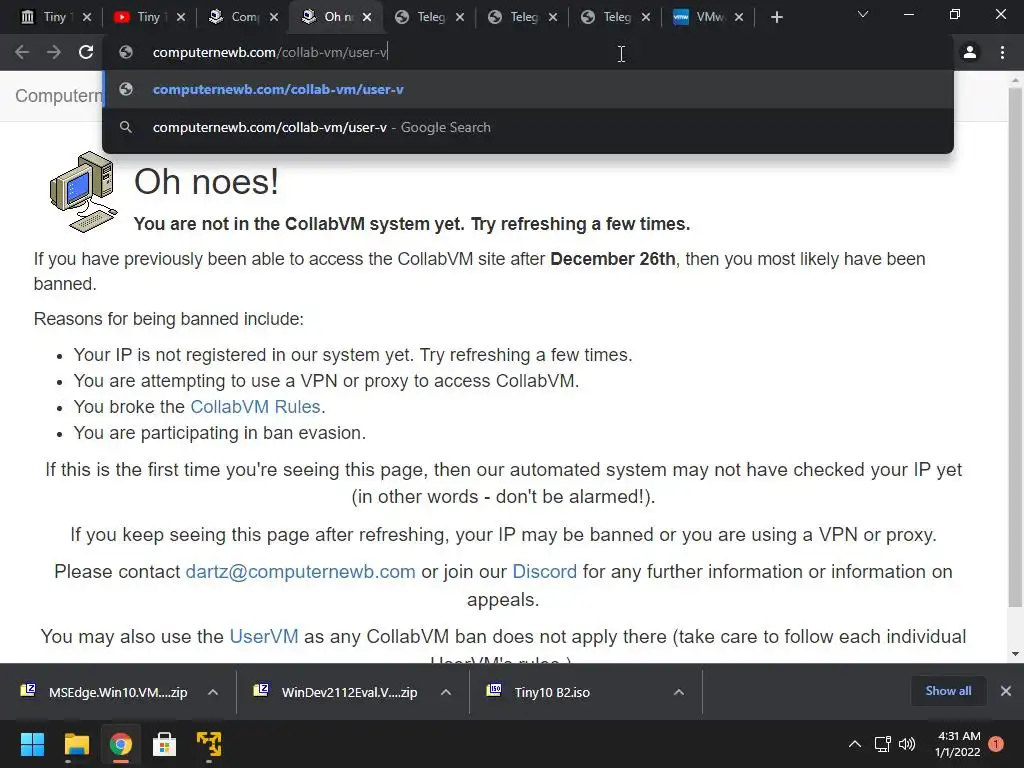Click Show all downloads
This screenshot has width=1024, height=768.
pos(948,691)
